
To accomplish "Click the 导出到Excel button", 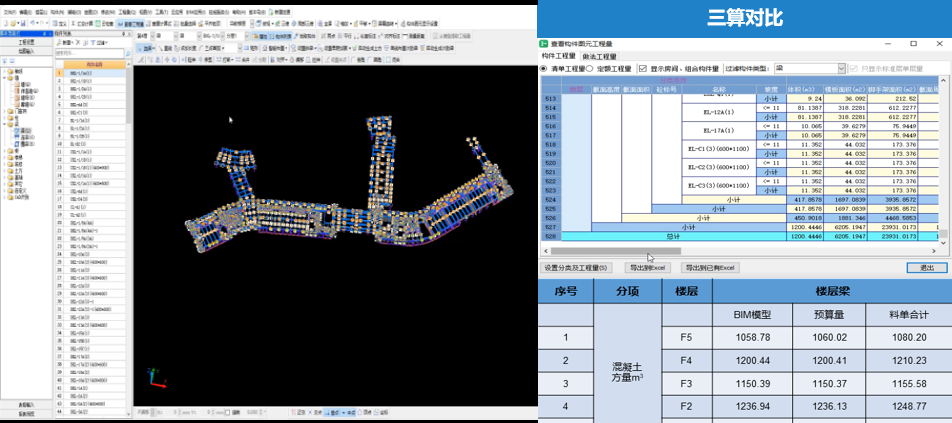I will click(648, 268).
